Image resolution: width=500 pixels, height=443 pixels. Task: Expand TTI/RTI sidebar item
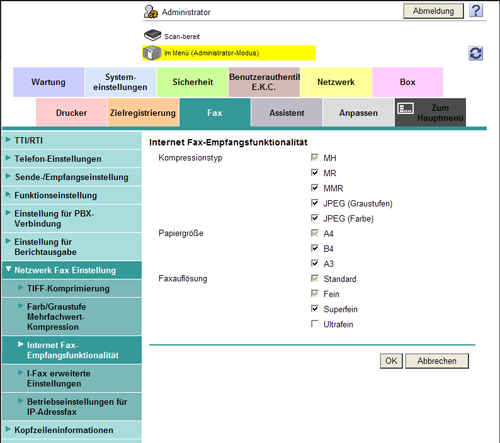click(72, 141)
